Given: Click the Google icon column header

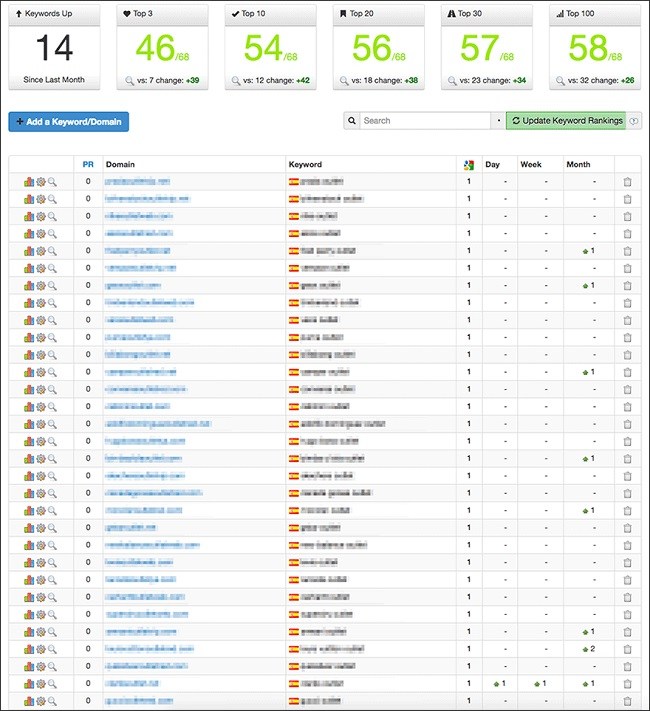Looking at the screenshot, I should tap(469, 165).
